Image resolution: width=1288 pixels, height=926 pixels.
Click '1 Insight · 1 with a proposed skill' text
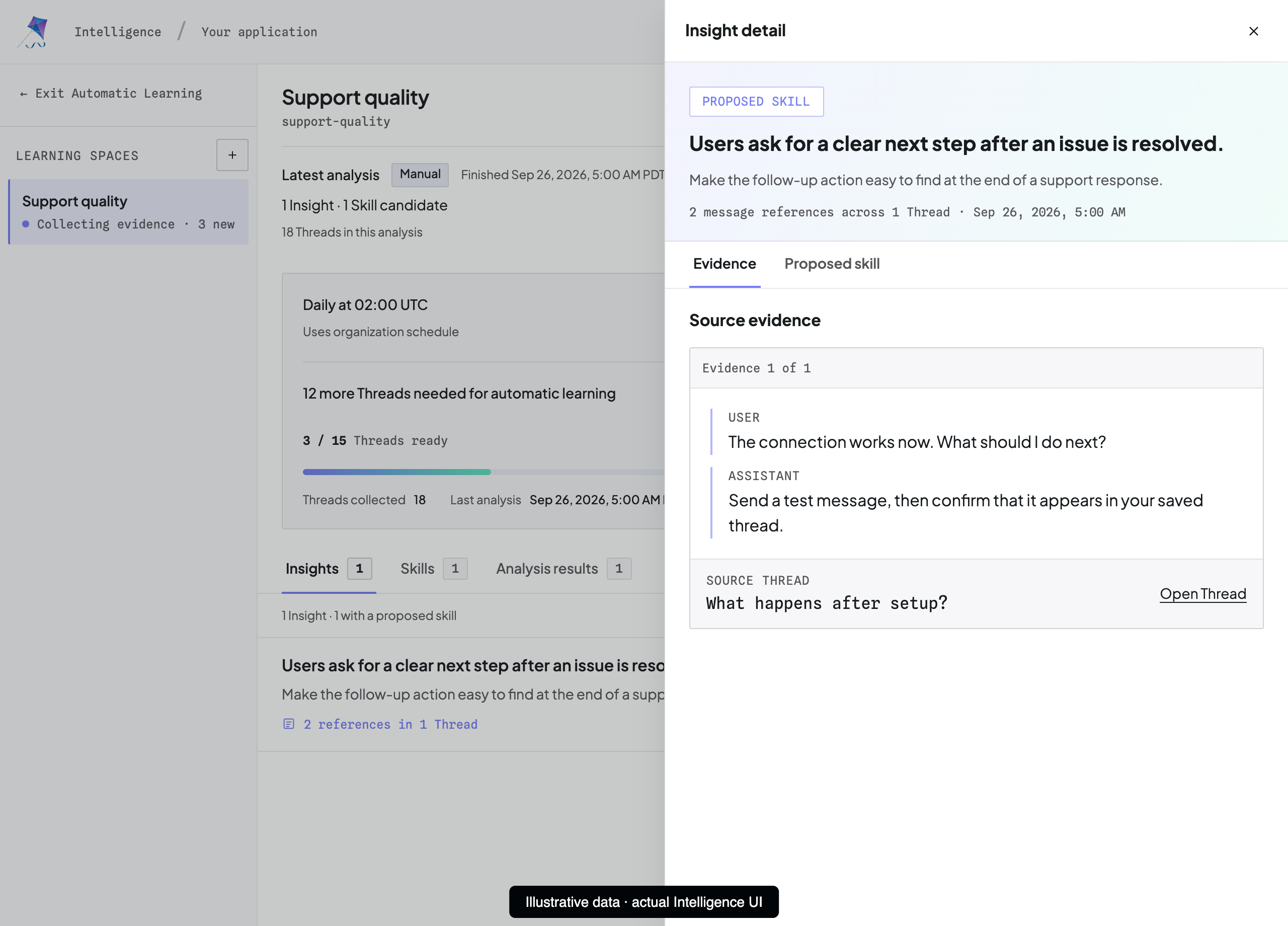tap(369, 616)
